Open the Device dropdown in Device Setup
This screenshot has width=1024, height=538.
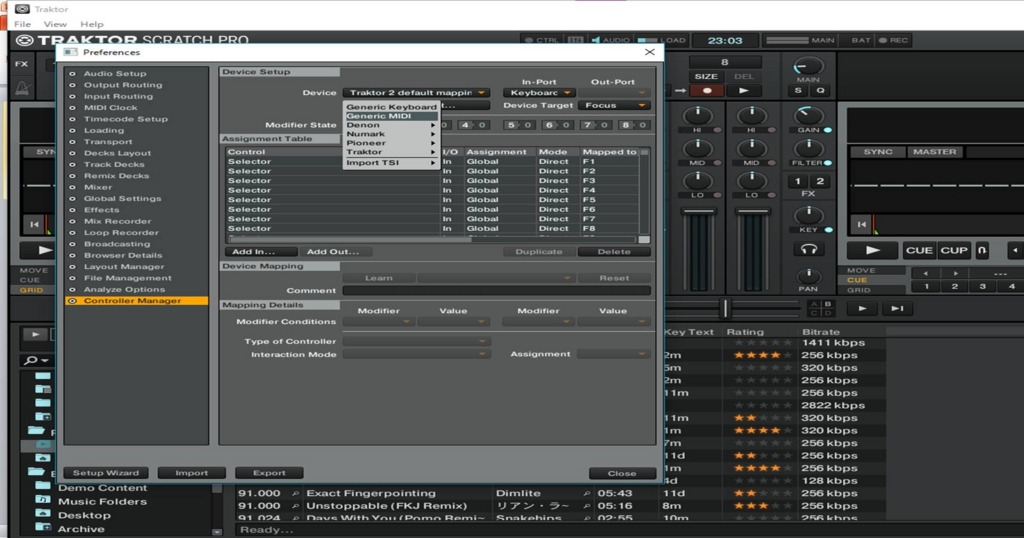tap(416, 93)
